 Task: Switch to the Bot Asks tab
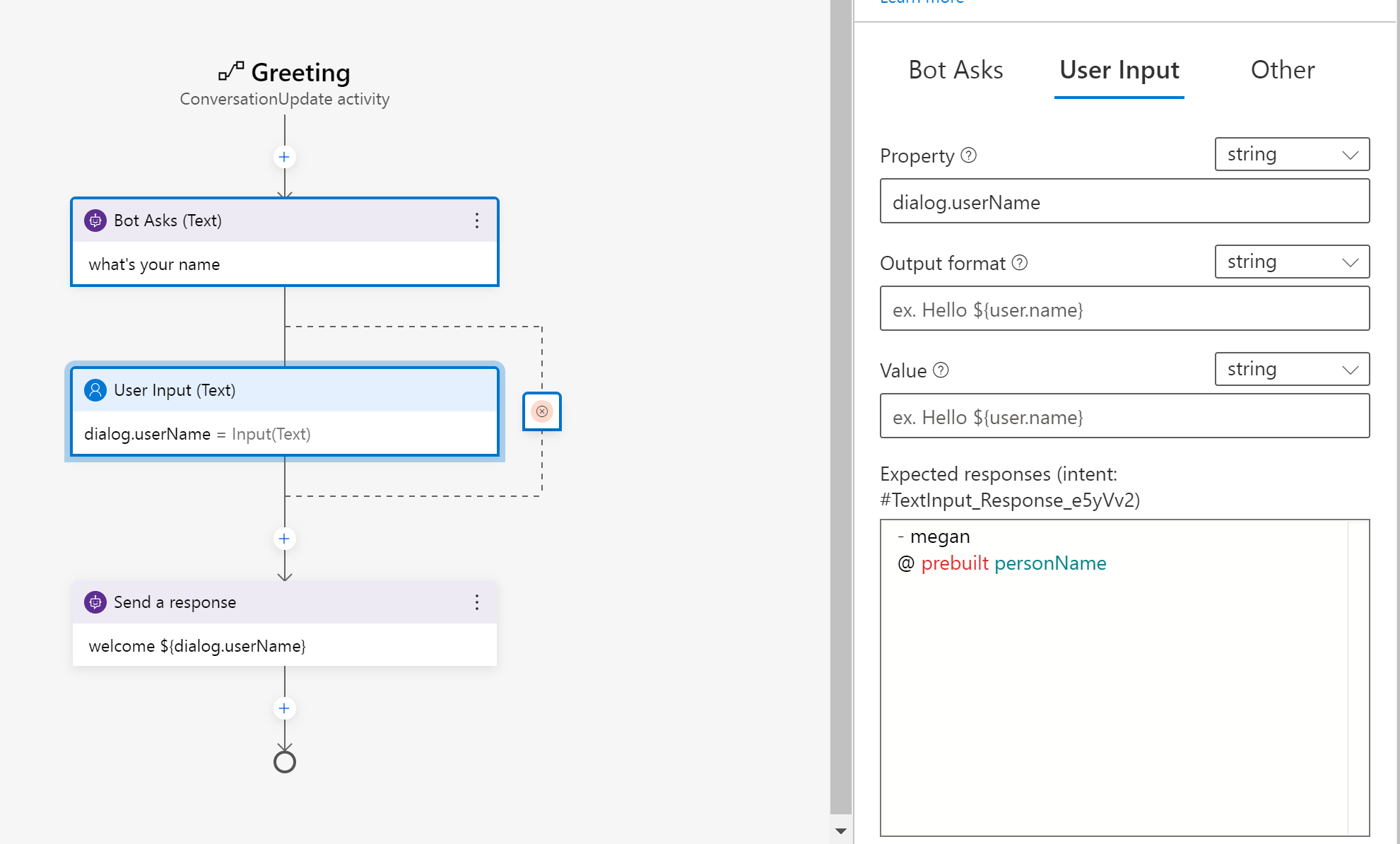[955, 70]
